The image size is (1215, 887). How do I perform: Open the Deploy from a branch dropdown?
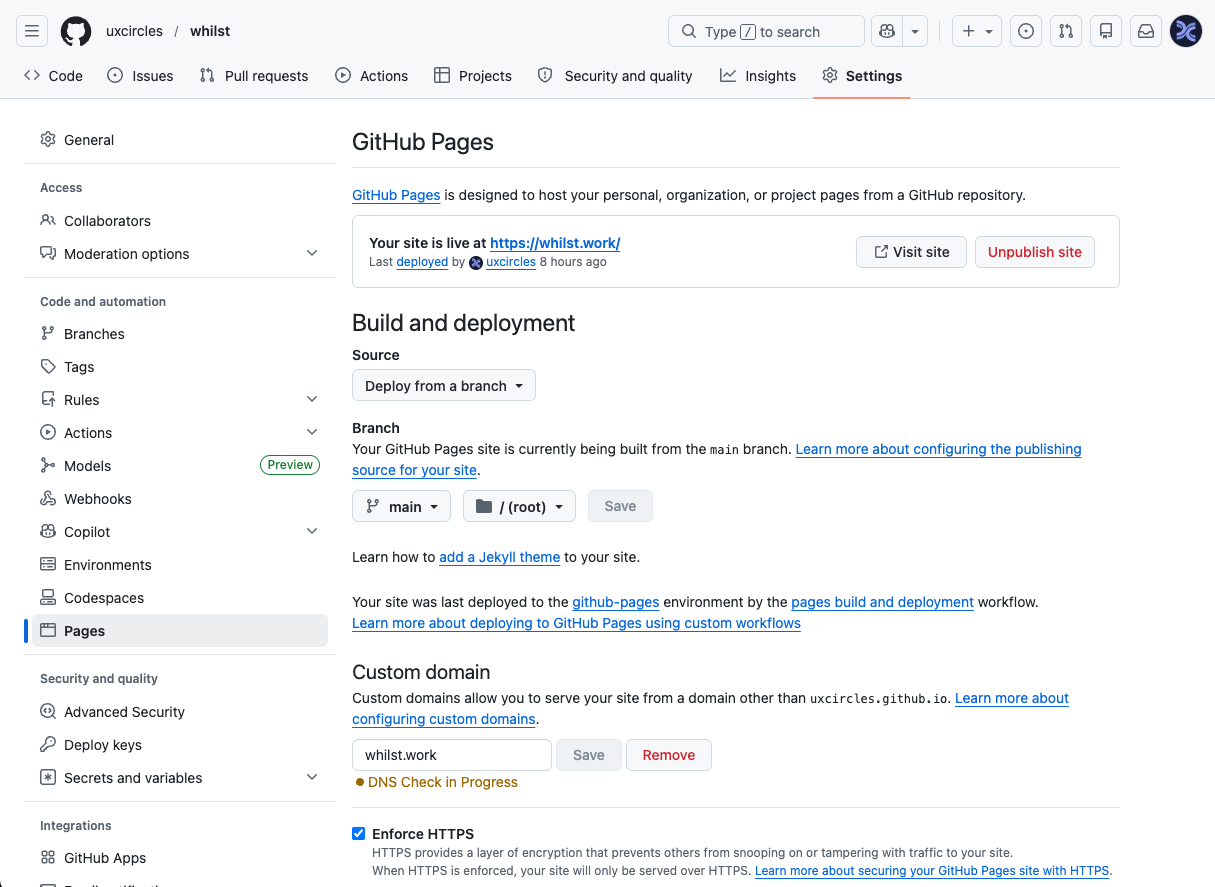click(x=444, y=386)
